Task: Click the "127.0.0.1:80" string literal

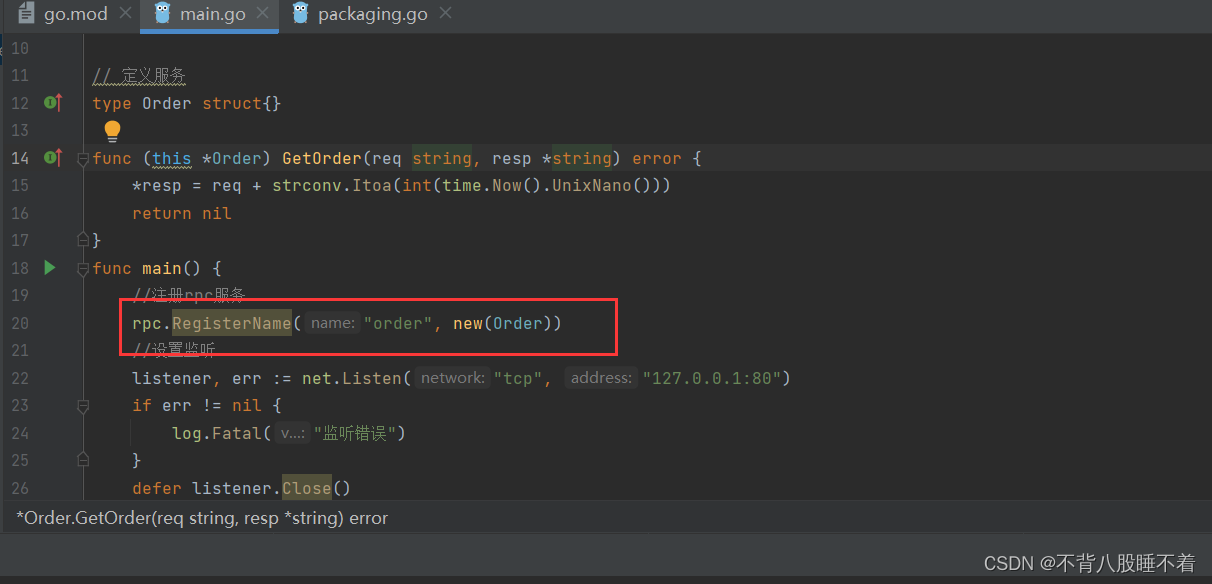Action: (x=711, y=378)
